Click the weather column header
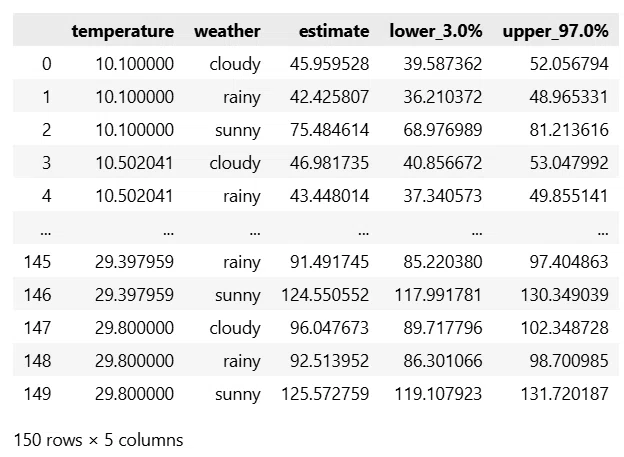624x457 pixels. [x=227, y=31]
